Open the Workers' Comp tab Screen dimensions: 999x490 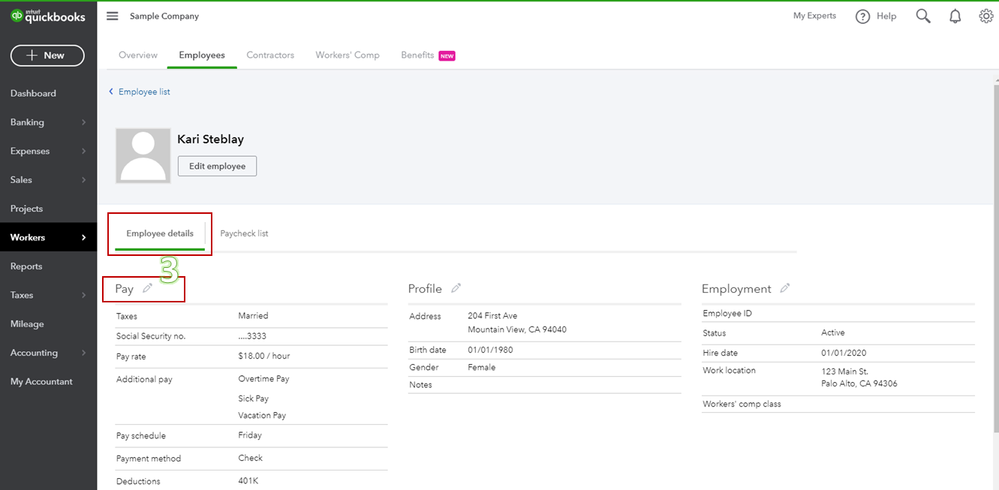pos(347,55)
